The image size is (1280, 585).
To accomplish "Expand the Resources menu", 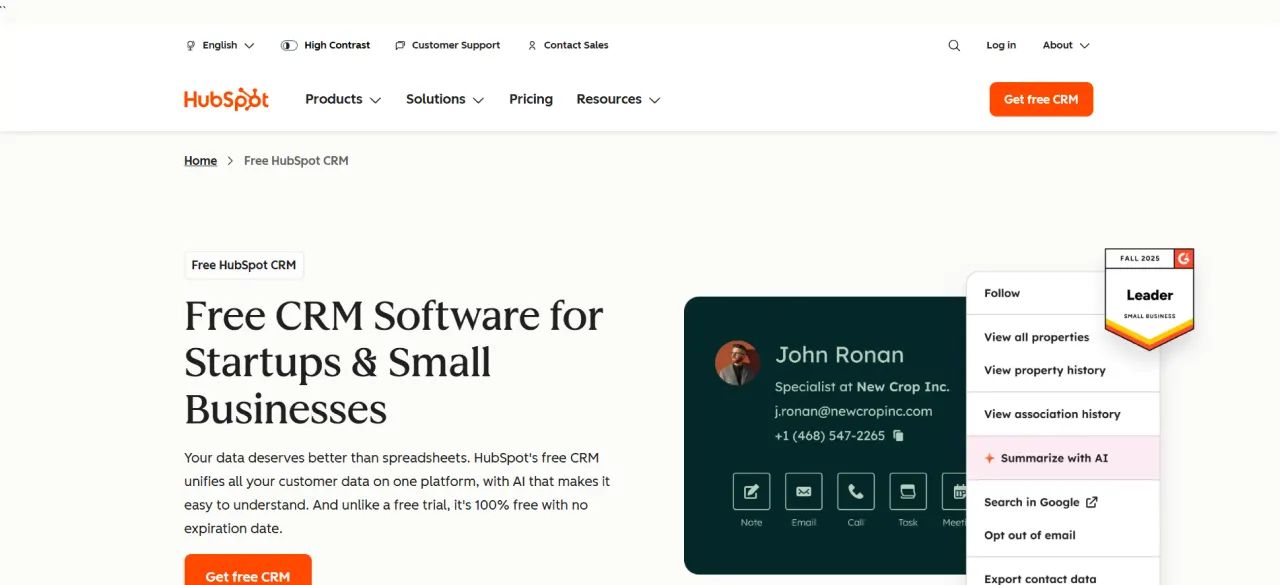I will tap(617, 99).
